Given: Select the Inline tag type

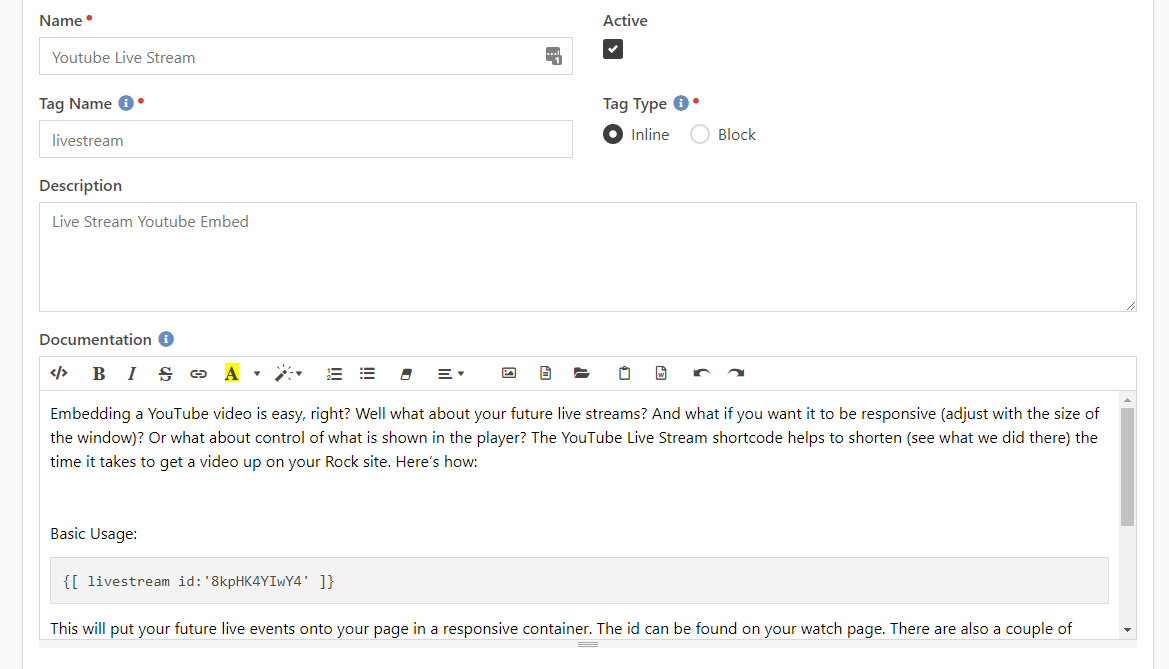Looking at the screenshot, I should (613, 134).
